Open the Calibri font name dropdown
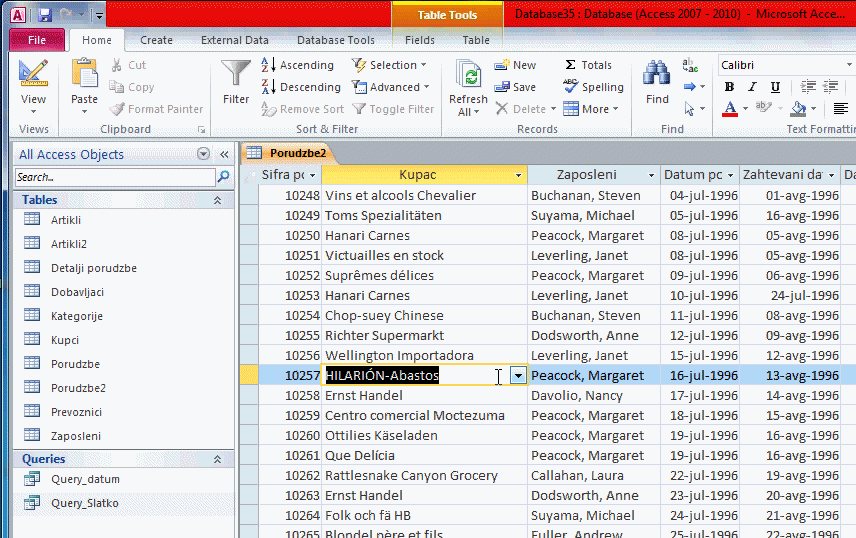Screen dimensions: 856x538 pyautogui.click(x=849, y=65)
